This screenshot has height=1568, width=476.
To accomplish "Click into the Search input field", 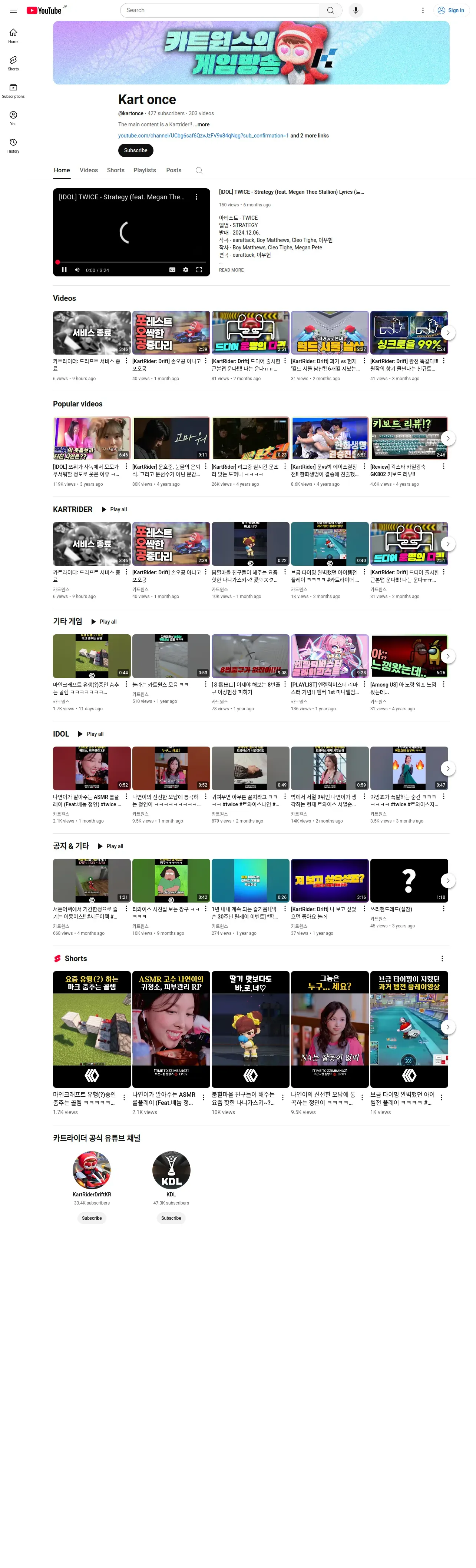I will (x=219, y=10).
